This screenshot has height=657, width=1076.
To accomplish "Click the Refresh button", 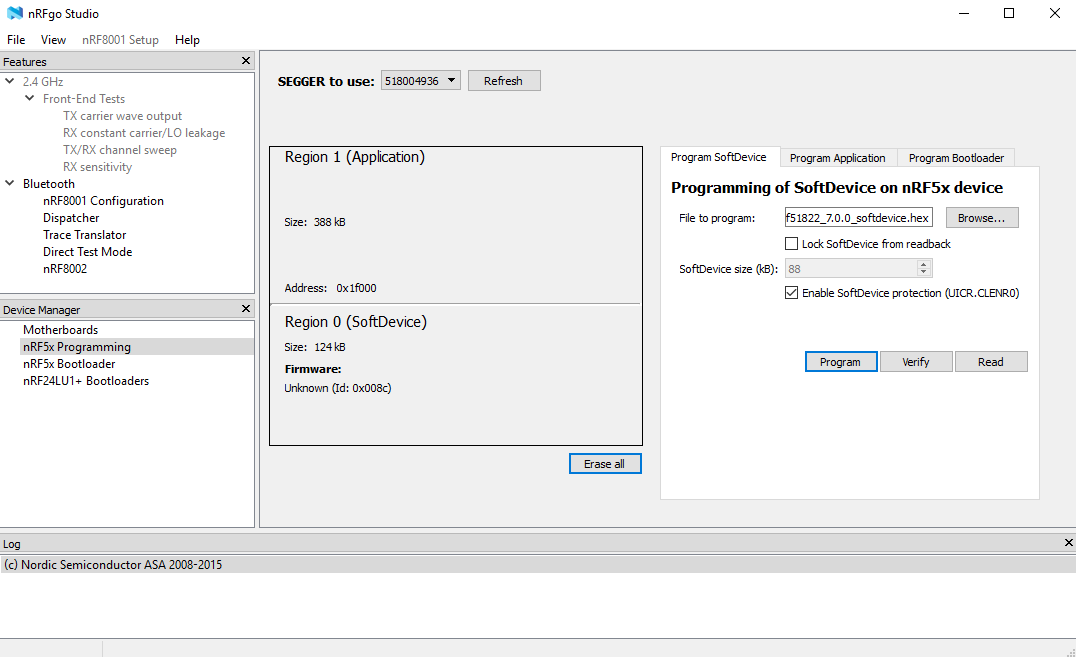I will (x=504, y=81).
